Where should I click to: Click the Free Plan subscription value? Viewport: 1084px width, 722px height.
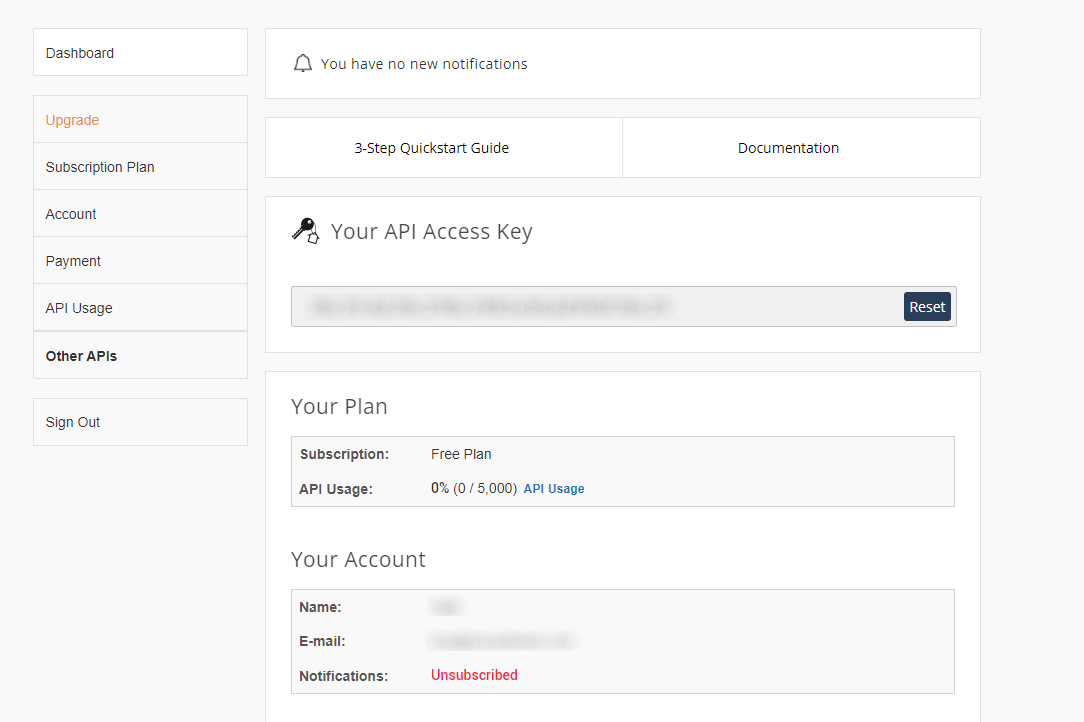click(461, 454)
